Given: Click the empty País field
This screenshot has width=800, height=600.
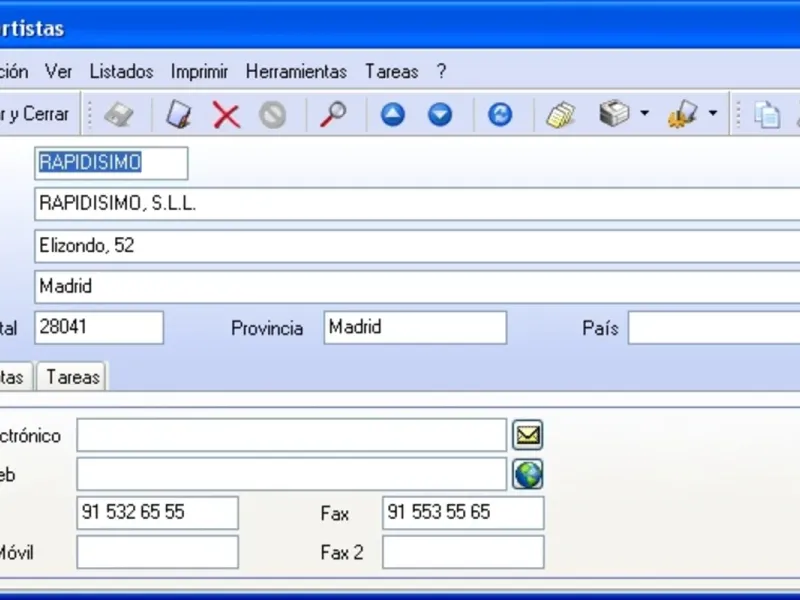Looking at the screenshot, I should (714, 328).
